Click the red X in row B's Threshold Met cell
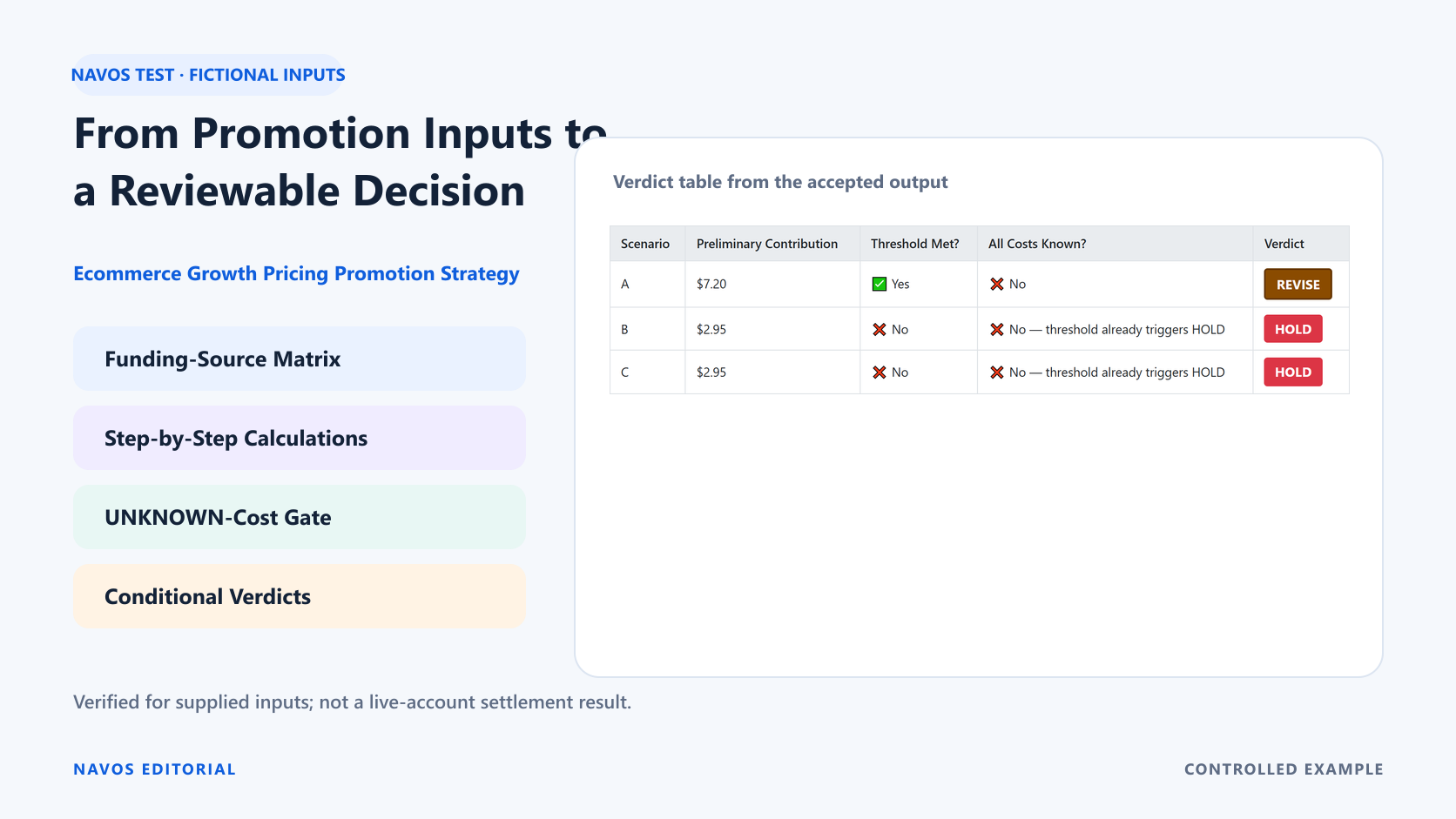Viewport: 1456px width, 819px height. [x=879, y=329]
